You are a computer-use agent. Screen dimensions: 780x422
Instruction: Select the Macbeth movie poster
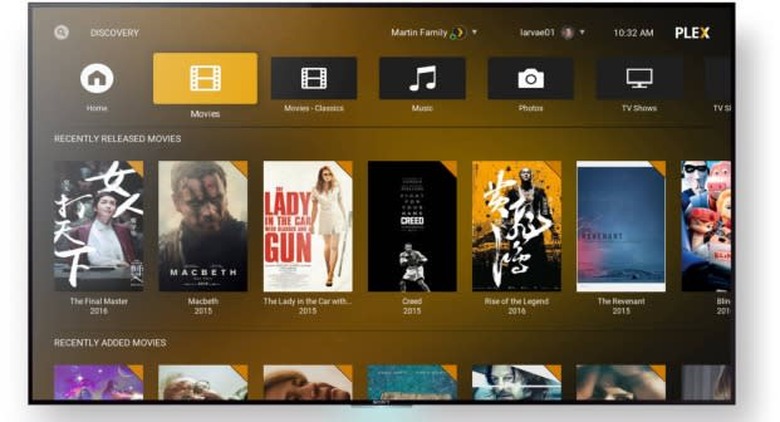pyautogui.click(x=203, y=226)
